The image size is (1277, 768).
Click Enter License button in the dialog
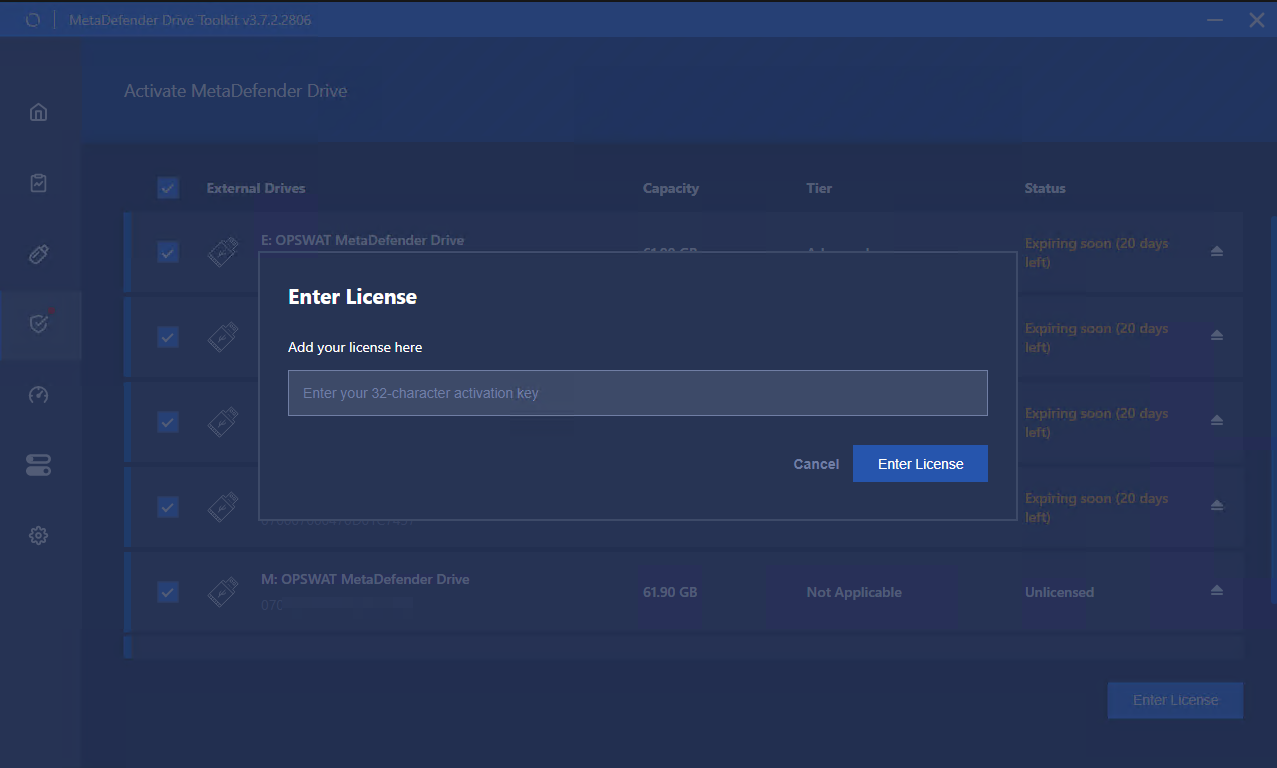pyautogui.click(x=920, y=464)
